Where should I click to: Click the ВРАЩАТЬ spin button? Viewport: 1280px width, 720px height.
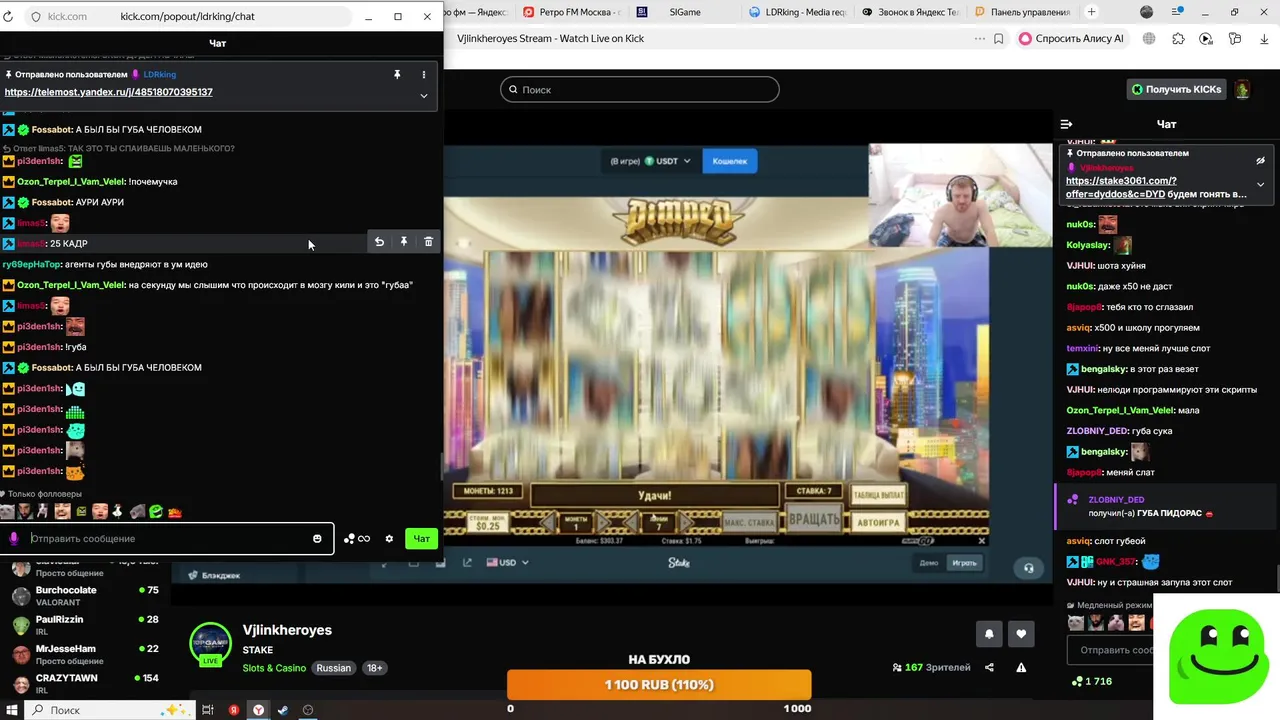[814, 520]
